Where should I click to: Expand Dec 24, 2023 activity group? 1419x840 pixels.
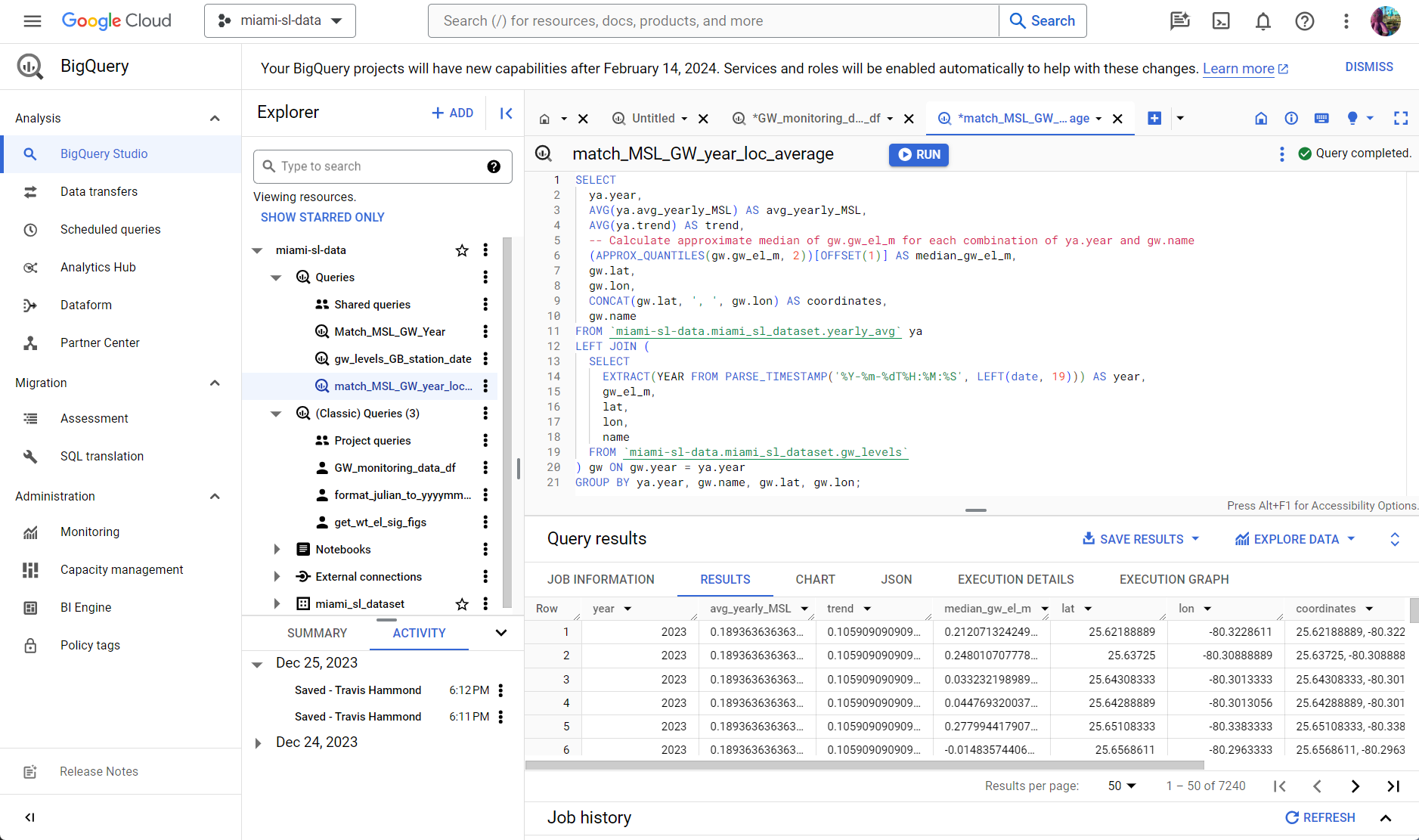[x=258, y=743]
